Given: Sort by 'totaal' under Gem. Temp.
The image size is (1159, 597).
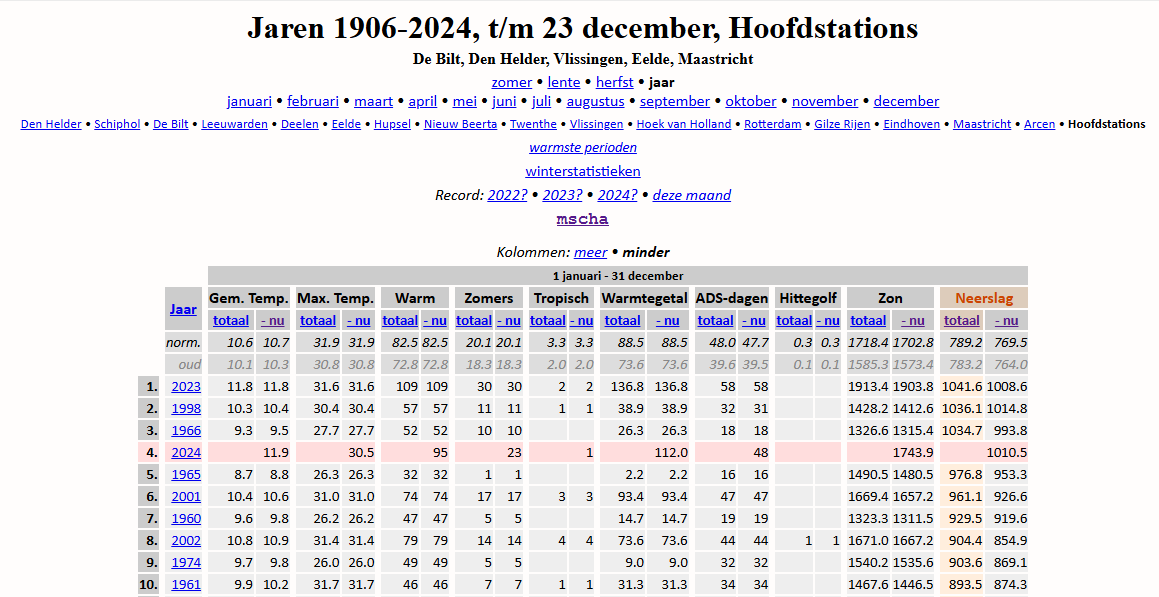Looking at the screenshot, I should click(x=231, y=320).
